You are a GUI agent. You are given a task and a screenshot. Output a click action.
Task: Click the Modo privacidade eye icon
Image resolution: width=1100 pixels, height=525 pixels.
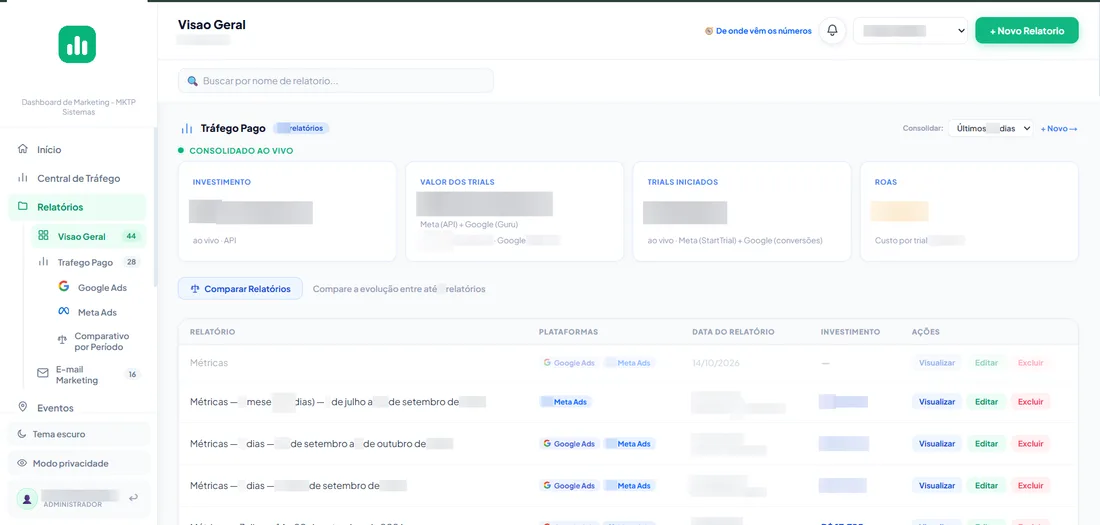click(22, 463)
